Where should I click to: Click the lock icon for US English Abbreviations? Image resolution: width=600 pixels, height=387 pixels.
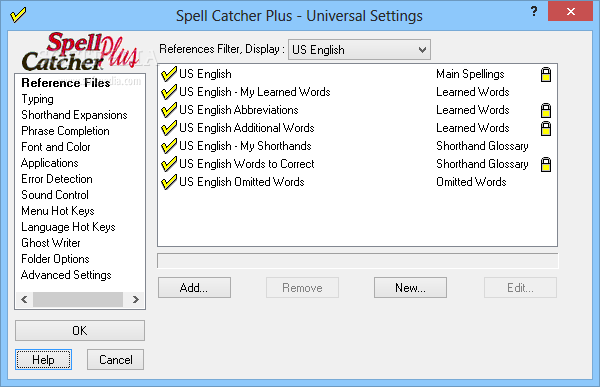tap(546, 110)
